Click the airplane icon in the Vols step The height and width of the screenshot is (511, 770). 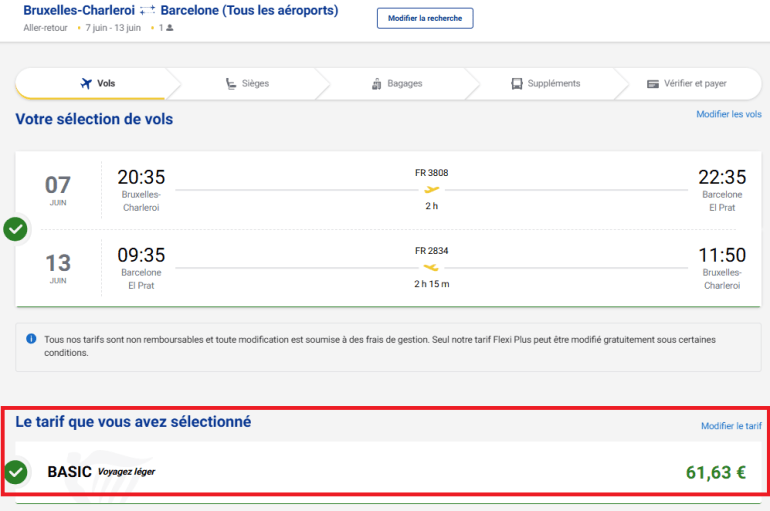pyautogui.click(x=85, y=84)
